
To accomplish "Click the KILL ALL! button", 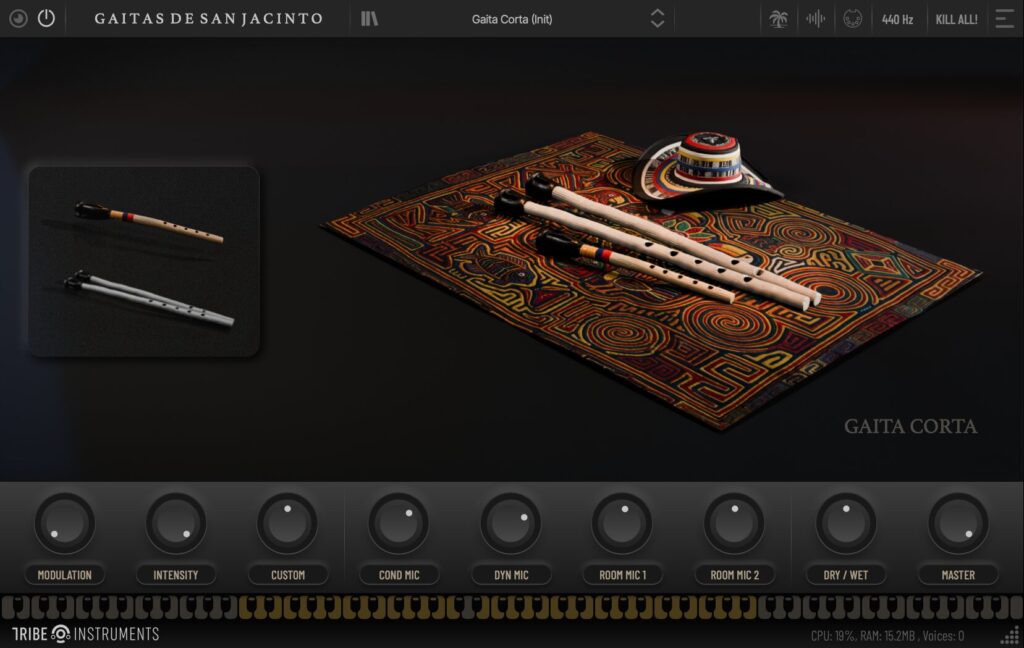I will click(956, 20).
